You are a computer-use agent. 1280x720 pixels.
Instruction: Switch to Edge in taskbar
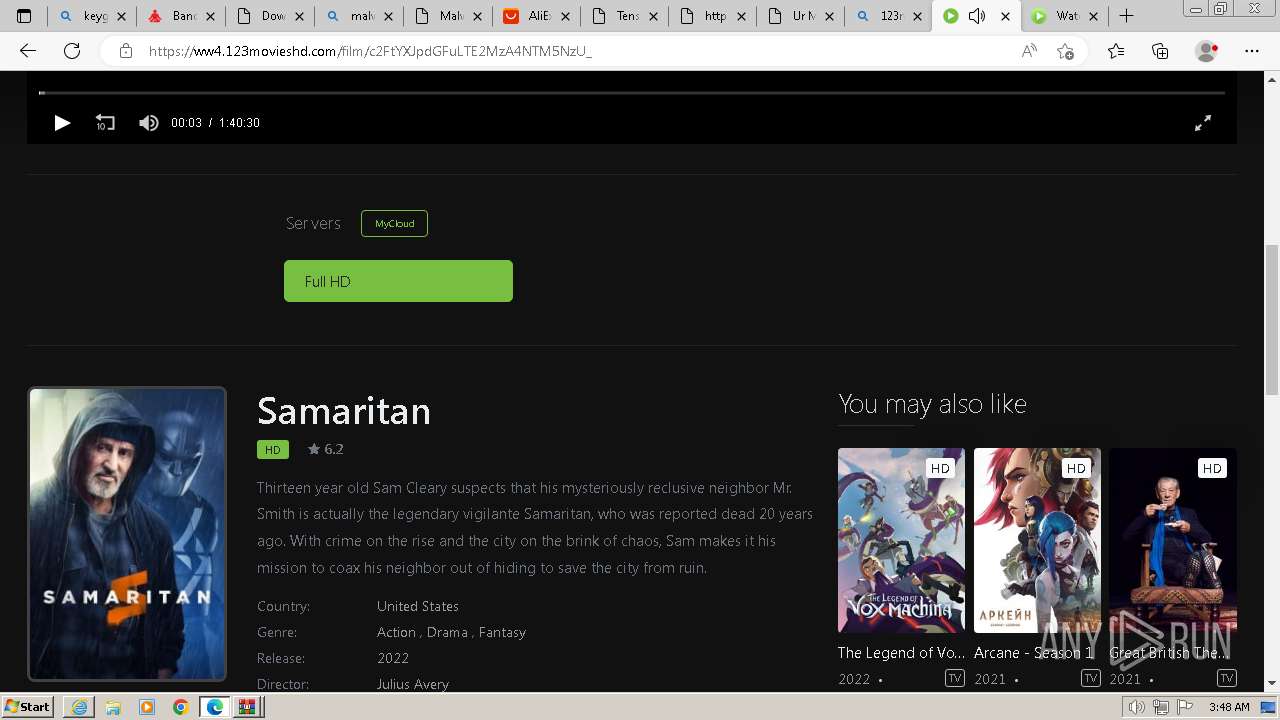214,706
